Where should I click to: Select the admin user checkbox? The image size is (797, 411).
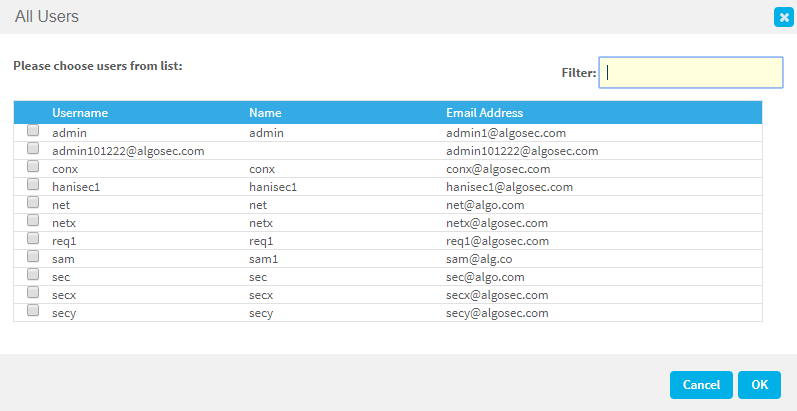pyautogui.click(x=33, y=131)
